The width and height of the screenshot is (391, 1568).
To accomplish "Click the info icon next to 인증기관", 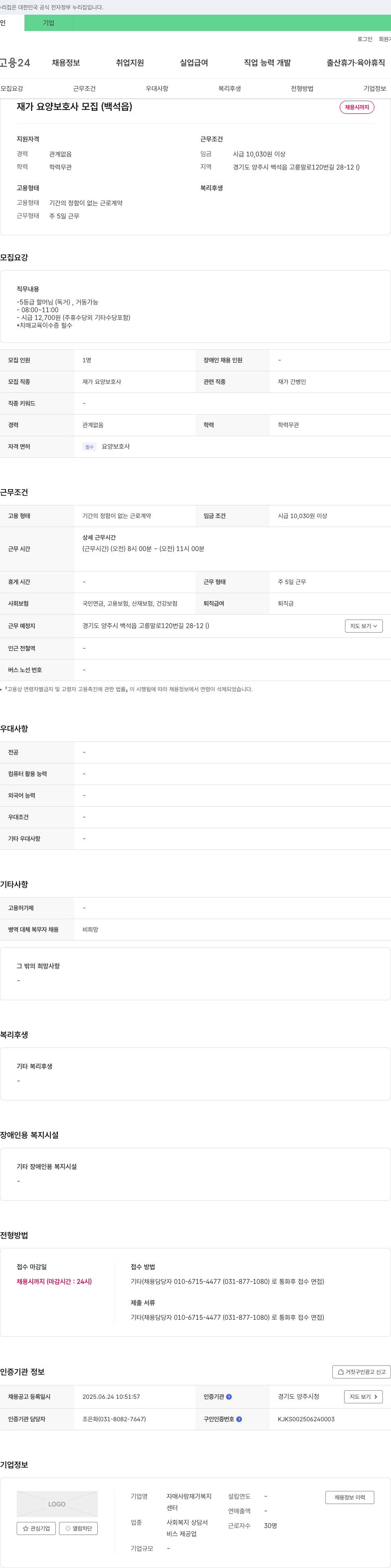I will [x=229, y=1397].
